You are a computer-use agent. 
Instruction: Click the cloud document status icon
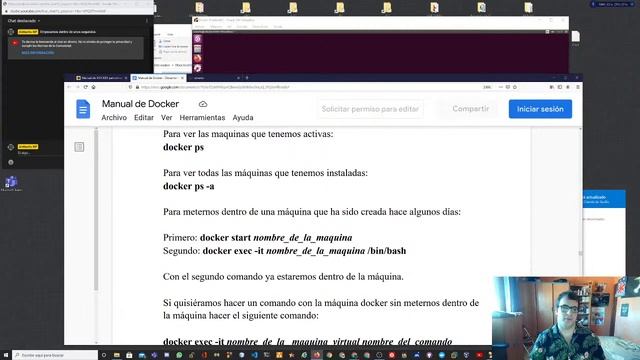coord(203,104)
